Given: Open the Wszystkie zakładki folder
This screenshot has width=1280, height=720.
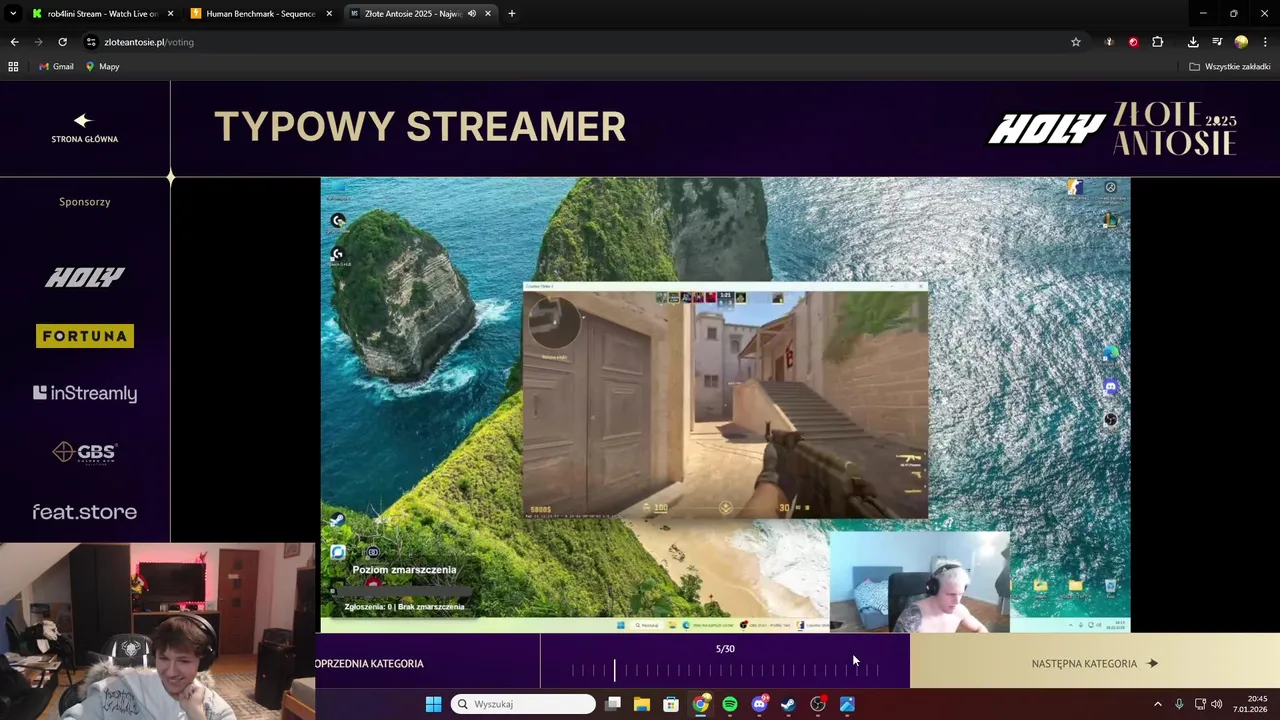Looking at the screenshot, I should pos(1230,67).
